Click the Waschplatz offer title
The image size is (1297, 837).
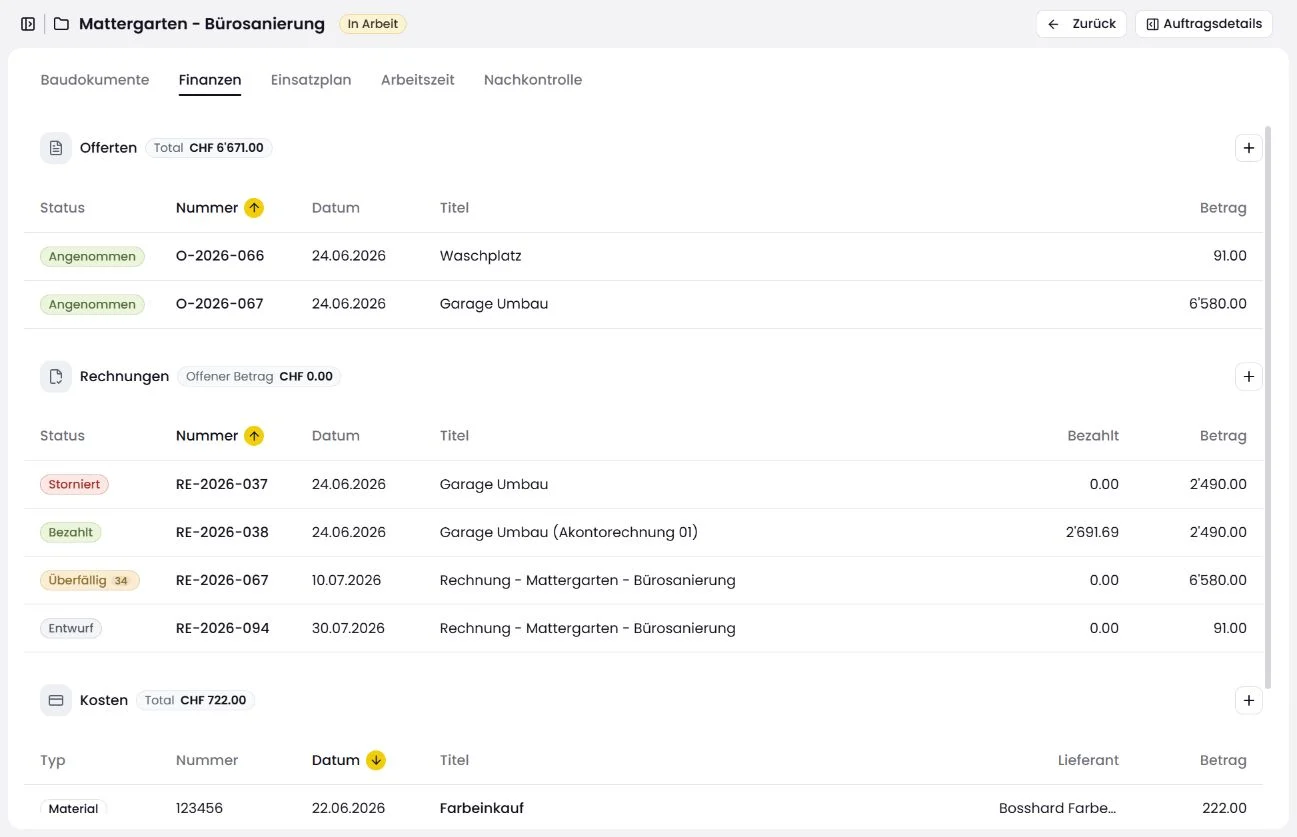click(x=480, y=256)
